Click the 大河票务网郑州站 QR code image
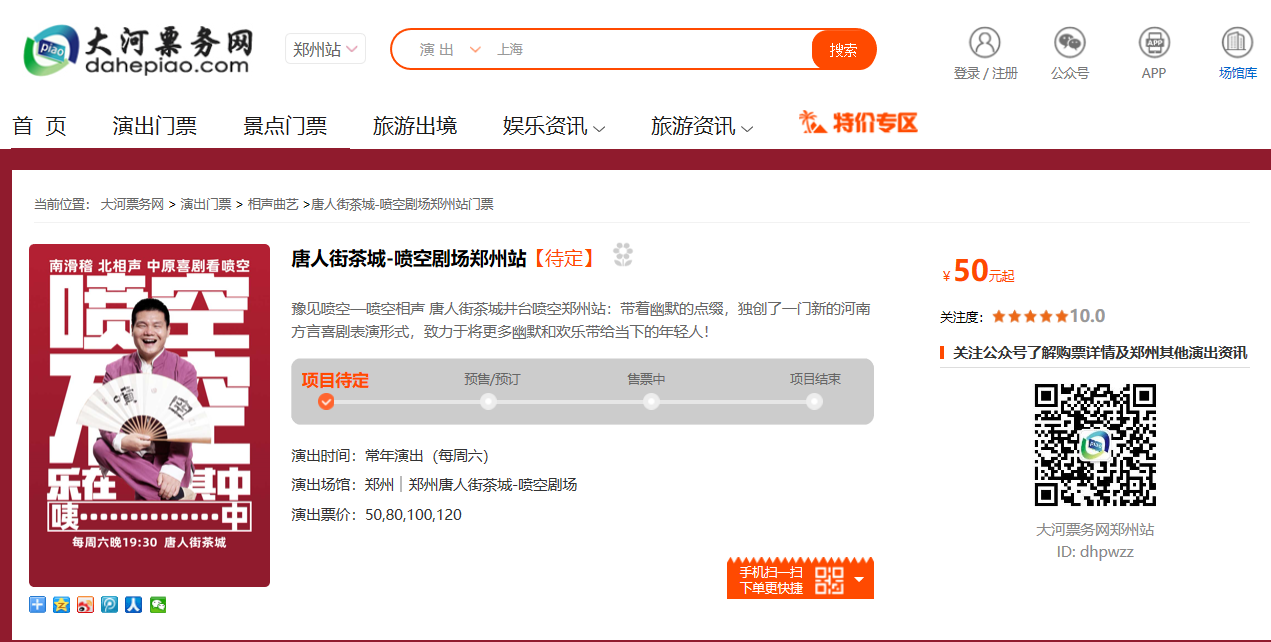The height and width of the screenshot is (642, 1271). [x=1095, y=445]
